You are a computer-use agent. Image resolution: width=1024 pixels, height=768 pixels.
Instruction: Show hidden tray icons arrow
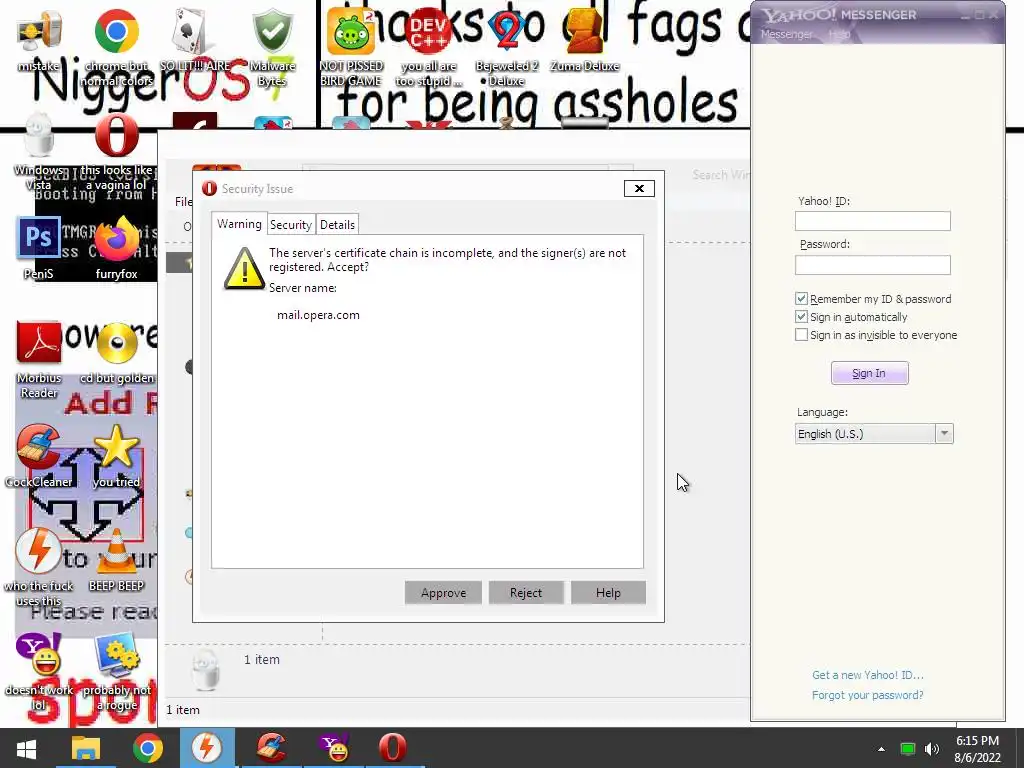pyautogui.click(x=881, y=749)
